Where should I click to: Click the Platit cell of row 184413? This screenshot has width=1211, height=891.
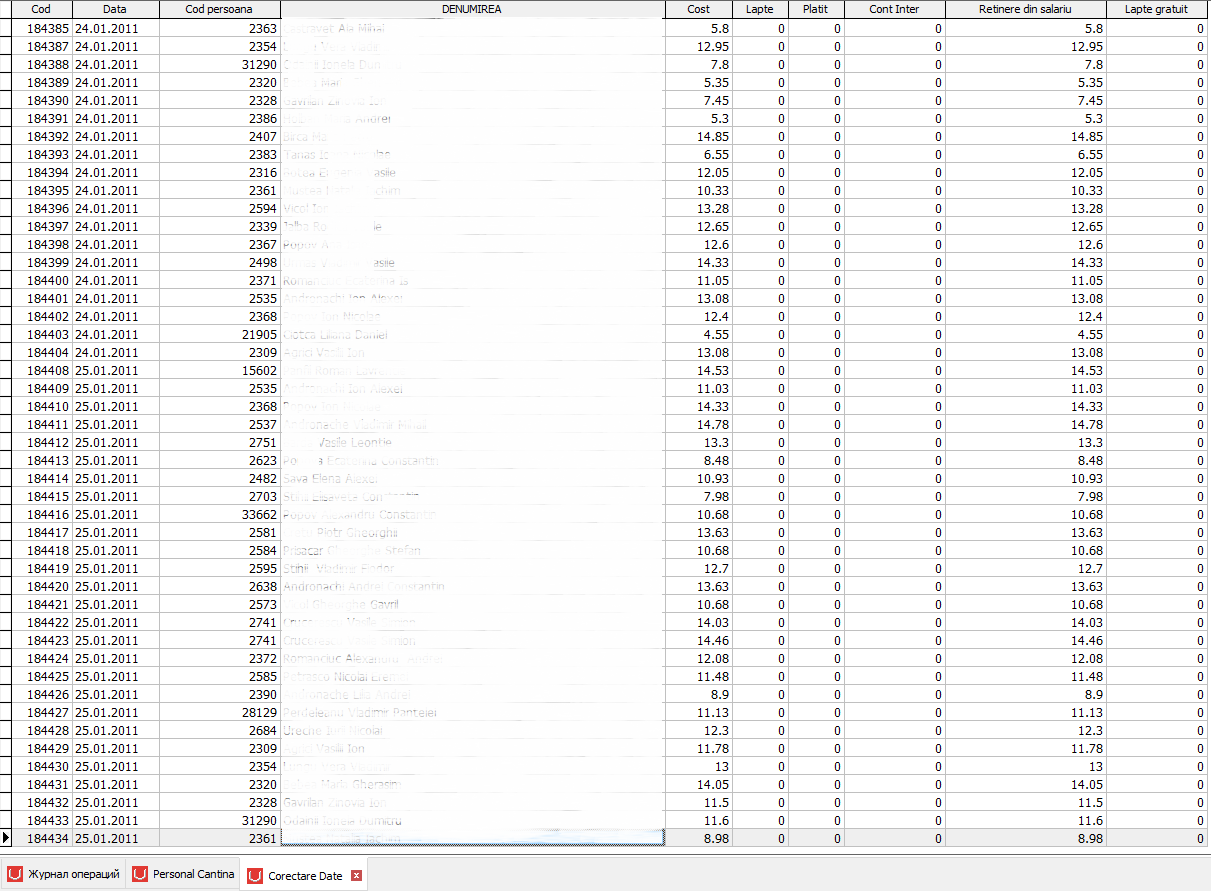(816, 461)
